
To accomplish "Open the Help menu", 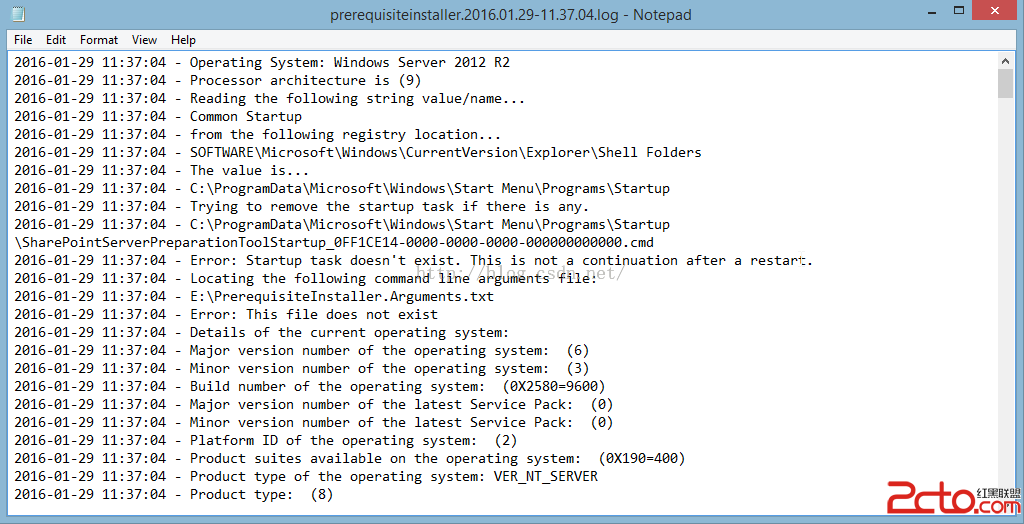I will (x=184, y=40).
